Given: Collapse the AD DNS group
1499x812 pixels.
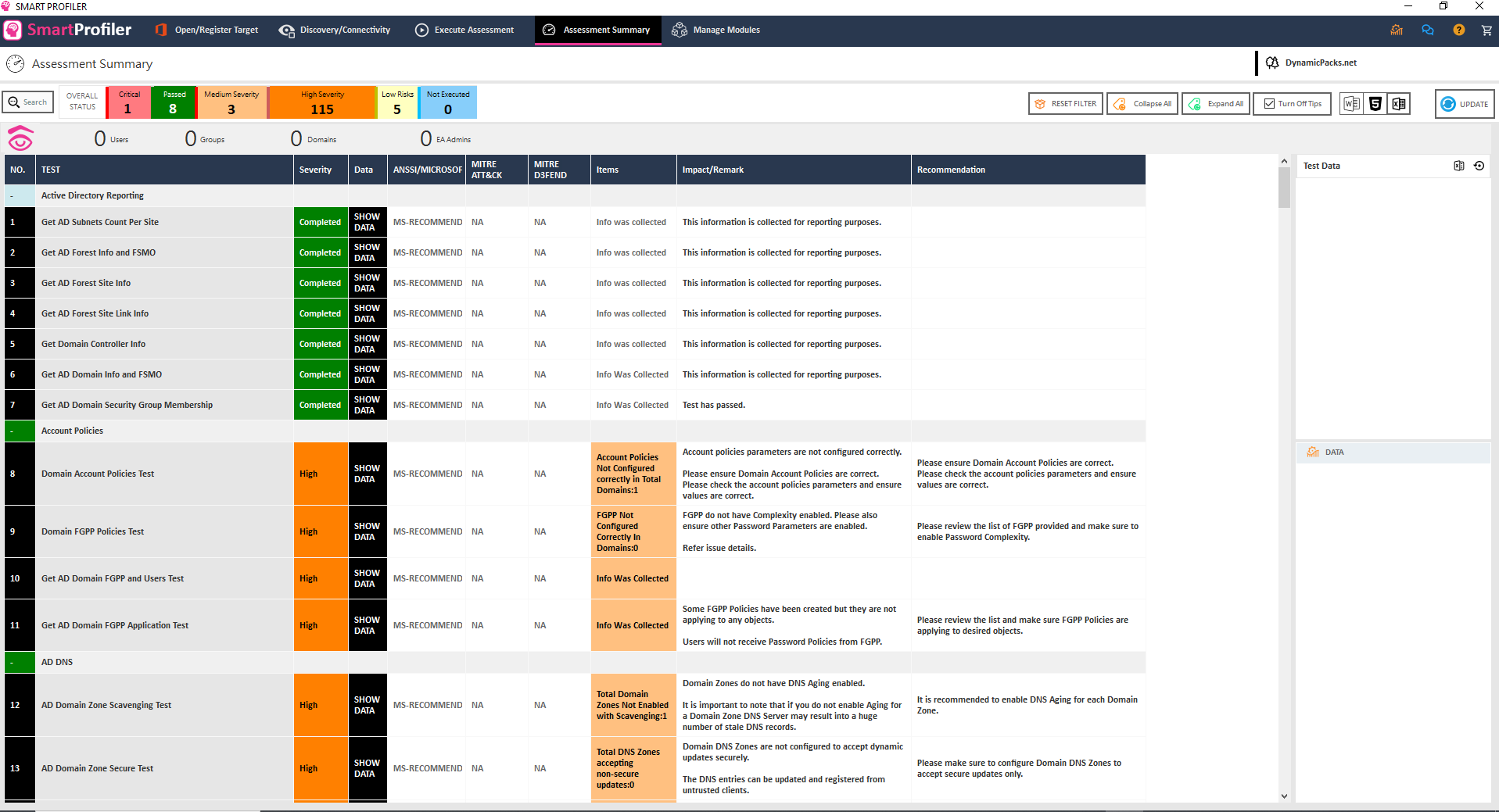Looking at the screenshot, I should coord(13,663).
